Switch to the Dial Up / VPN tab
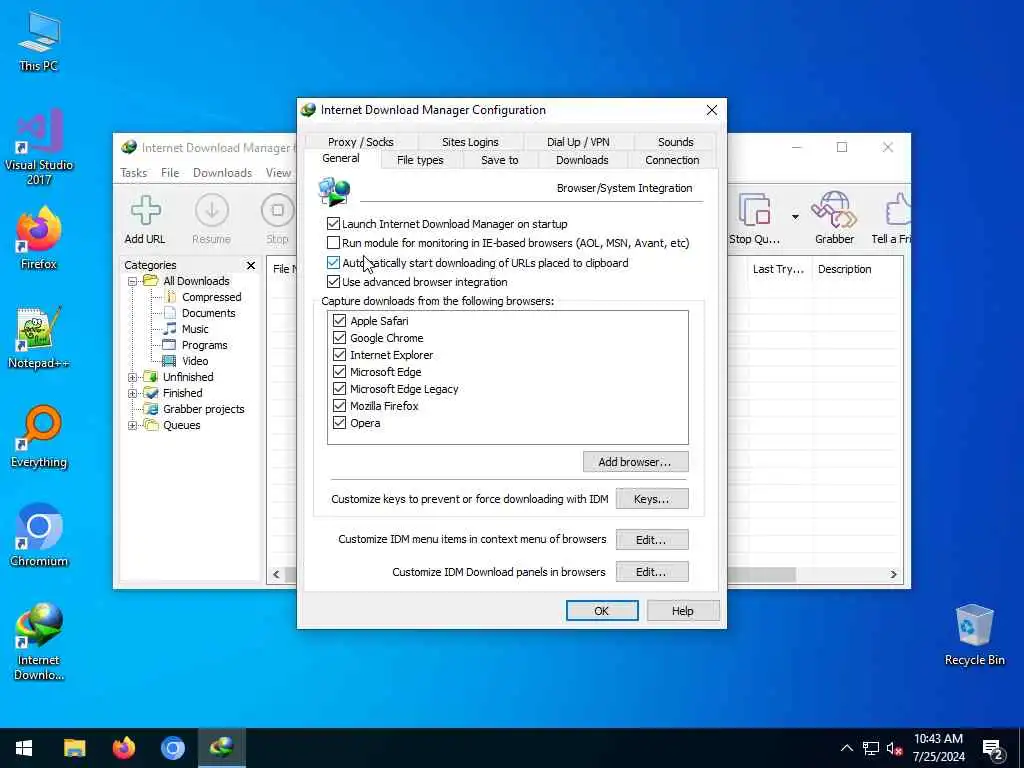Screen dimensions: 1024x768 click(x=578, y=142)
